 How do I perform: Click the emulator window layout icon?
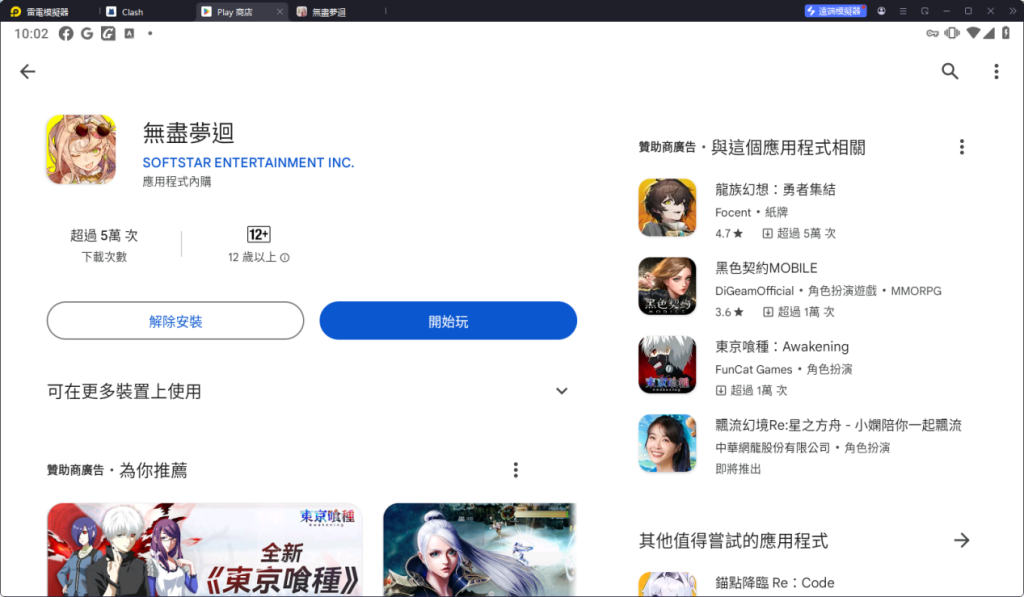click(x=925, y=11)
